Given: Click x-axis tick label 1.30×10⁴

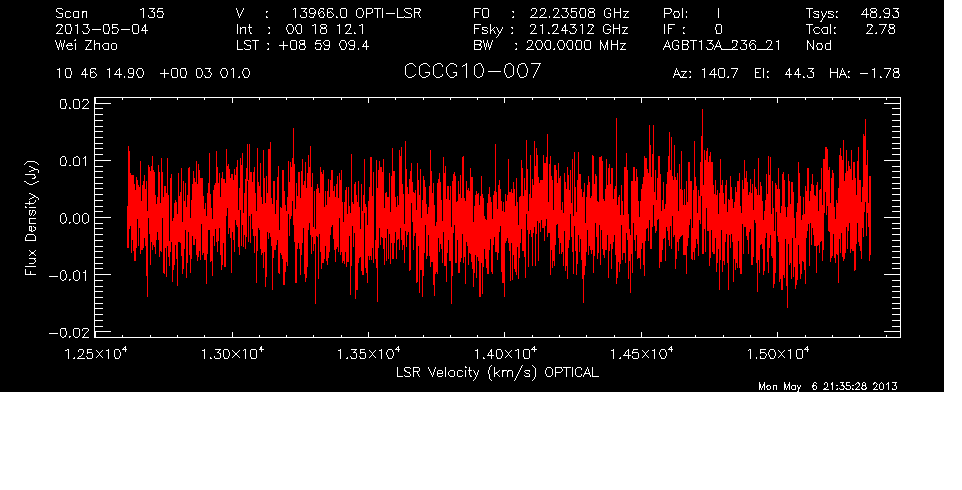Looking at the screenshot, I should pyautogui.click(x=232, y=354).
